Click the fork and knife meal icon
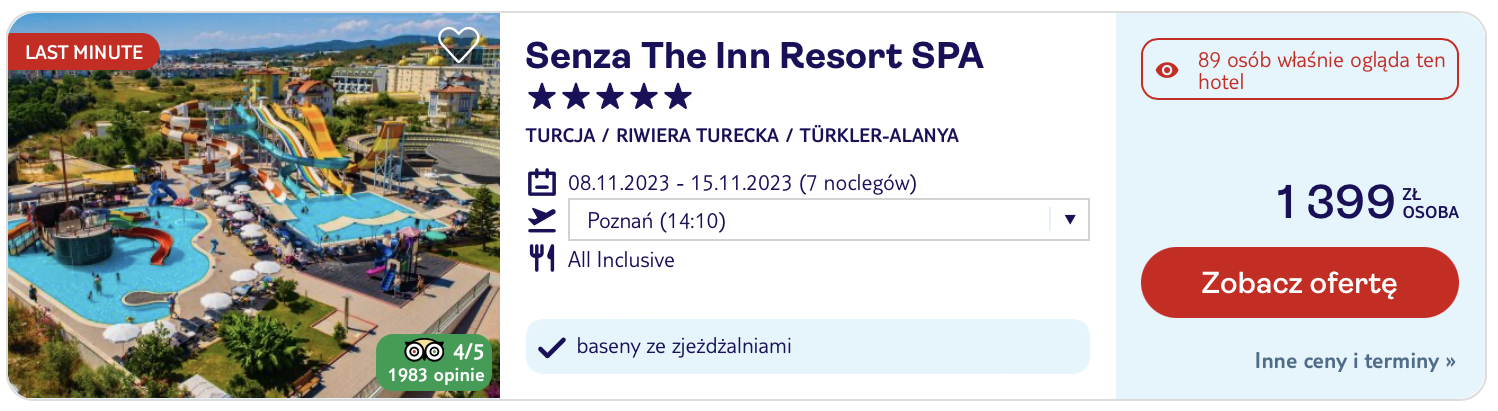 [x=541, y=259]
